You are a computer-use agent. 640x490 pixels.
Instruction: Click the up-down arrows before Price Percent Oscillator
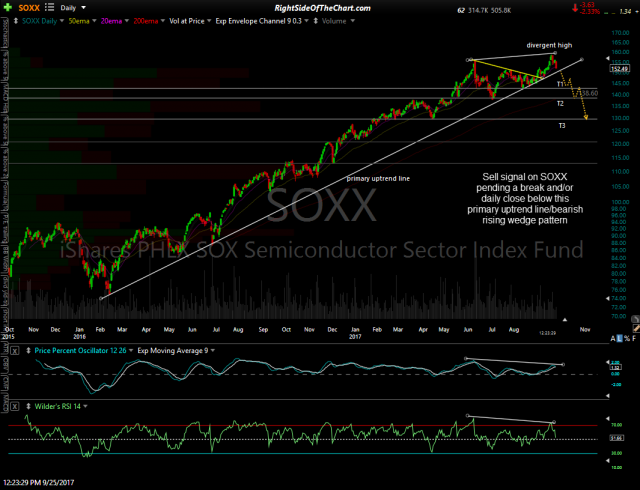pos(29,350)
